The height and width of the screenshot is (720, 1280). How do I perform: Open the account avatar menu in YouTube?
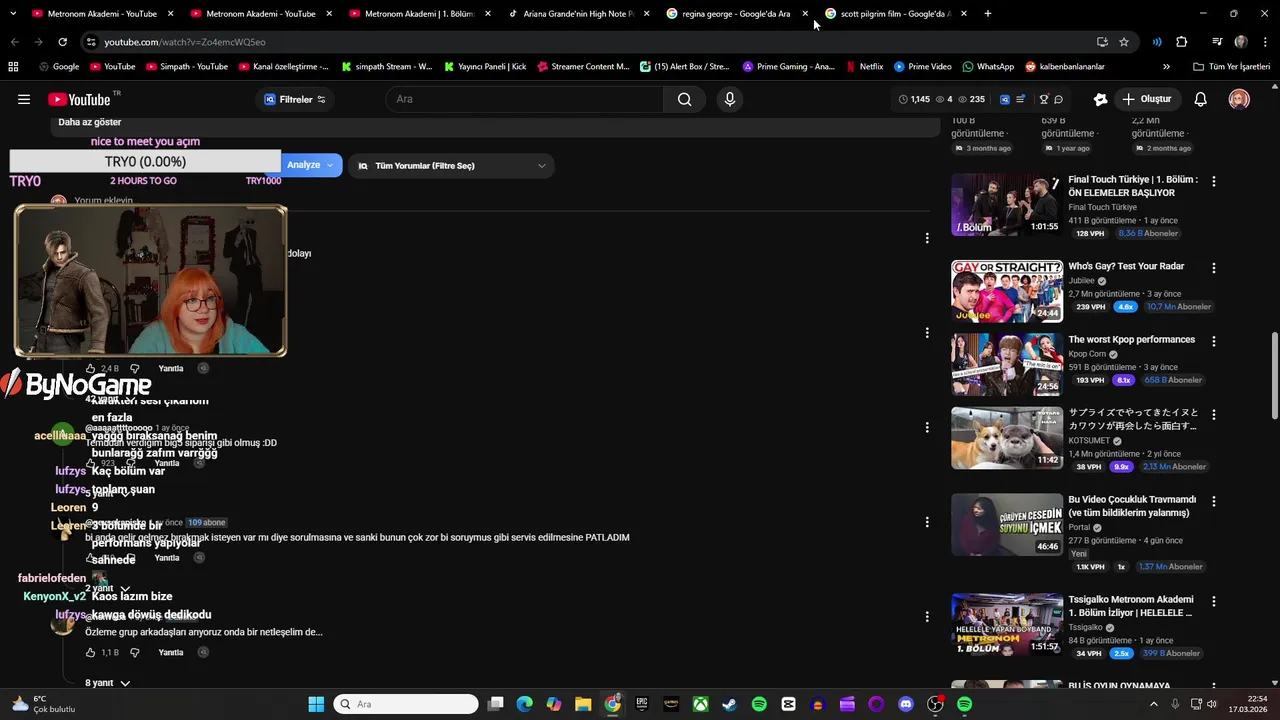pyautogui.click(x=1239, y=99)
